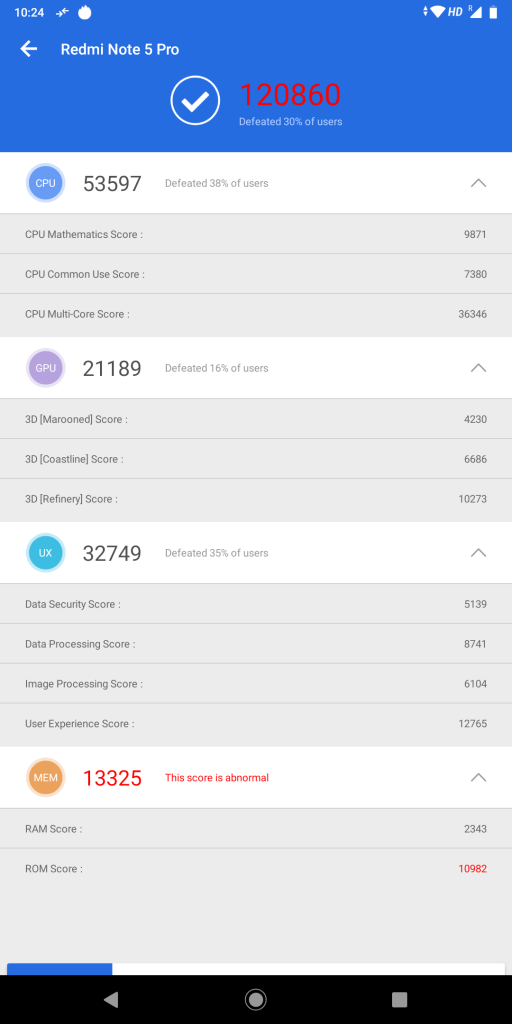Collapse the GPU score section
The width and height of the screenshot is (512, 1024).
[x=479, y=368]
